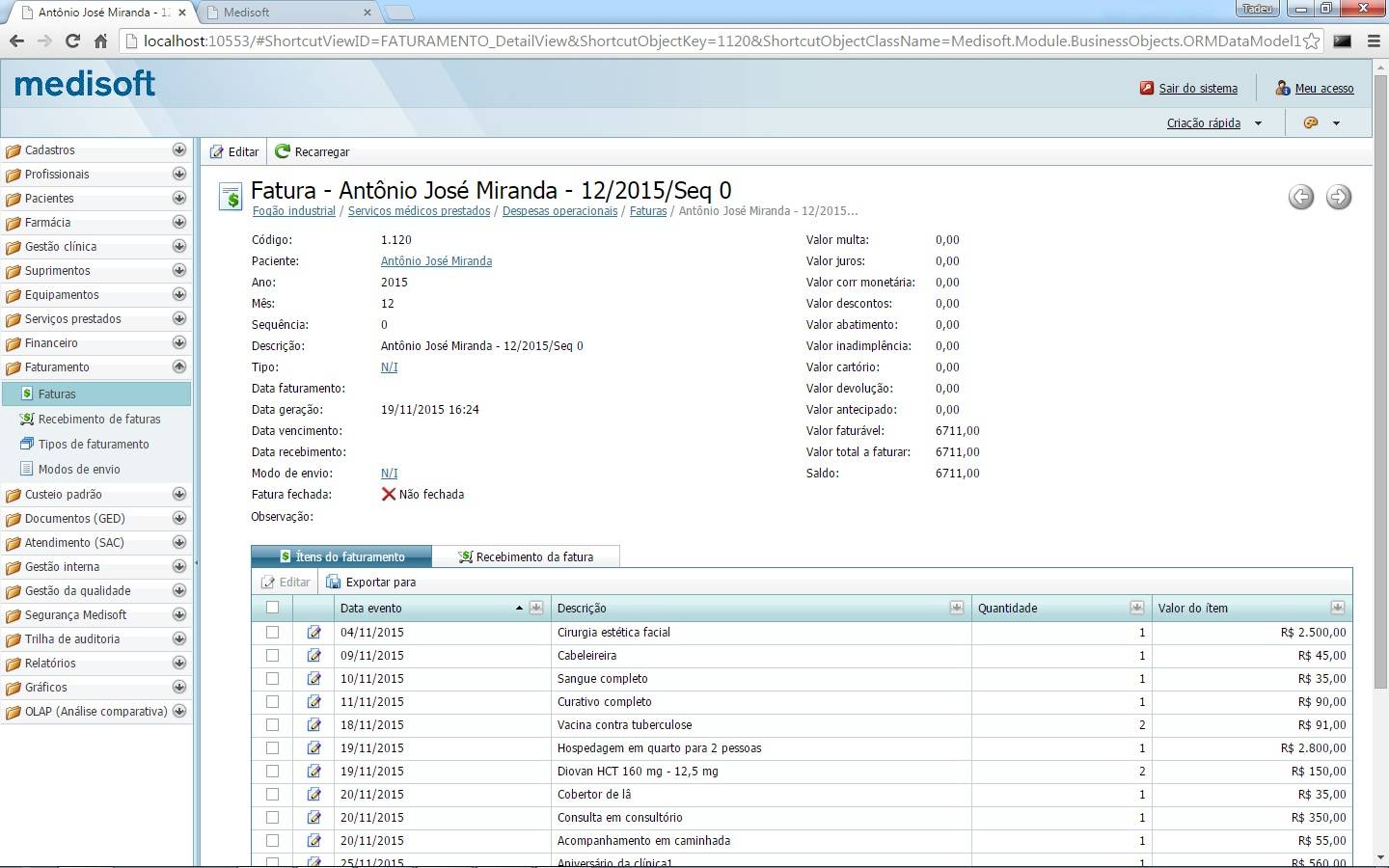Click the edit icon for Vacina contra tuberculose row

coord(313,725)
